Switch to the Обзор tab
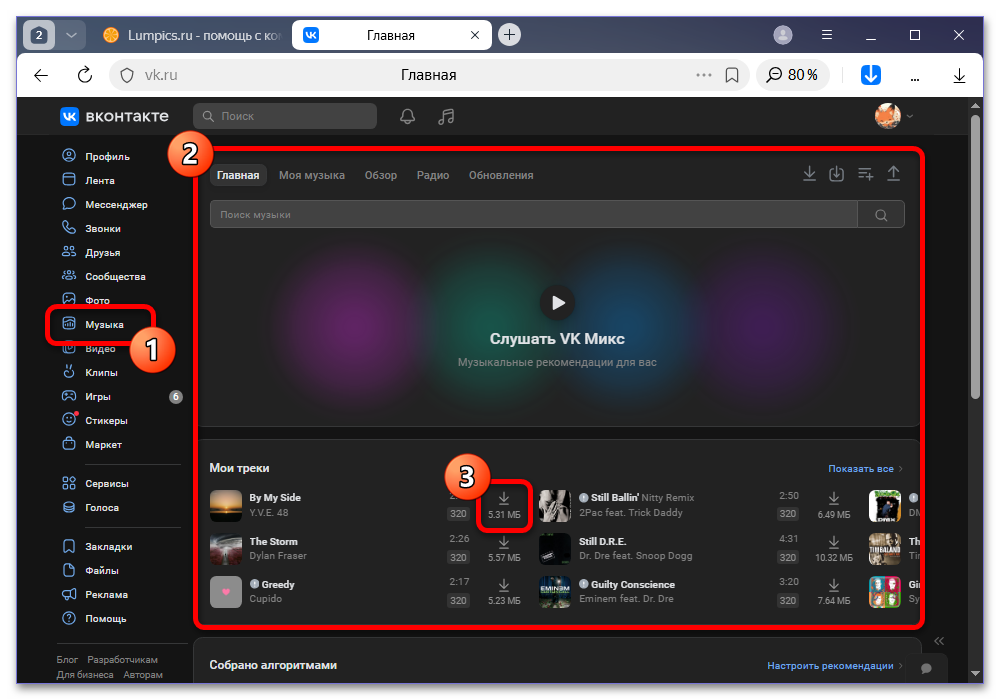The width and height of the screenshot is (1000, 700). (x=381, y=175)
